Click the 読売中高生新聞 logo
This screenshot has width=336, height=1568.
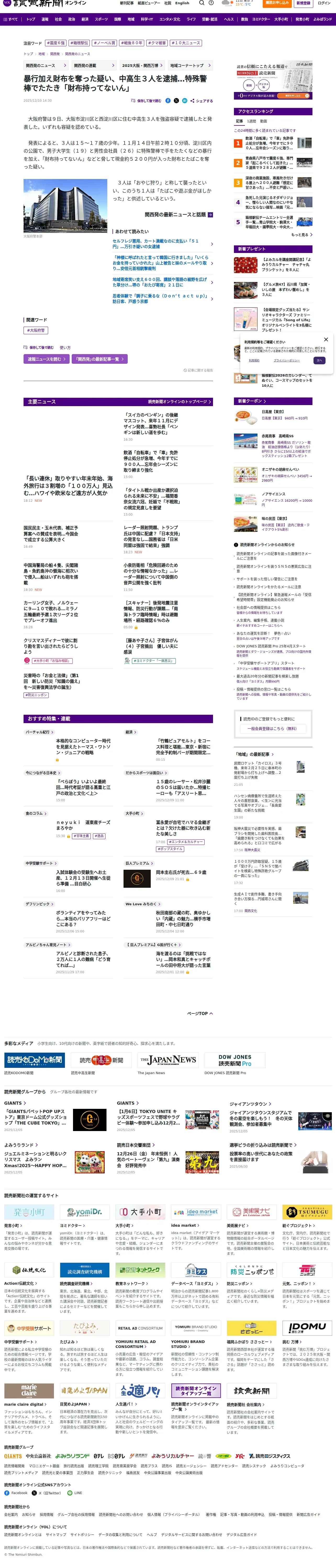101,1060
